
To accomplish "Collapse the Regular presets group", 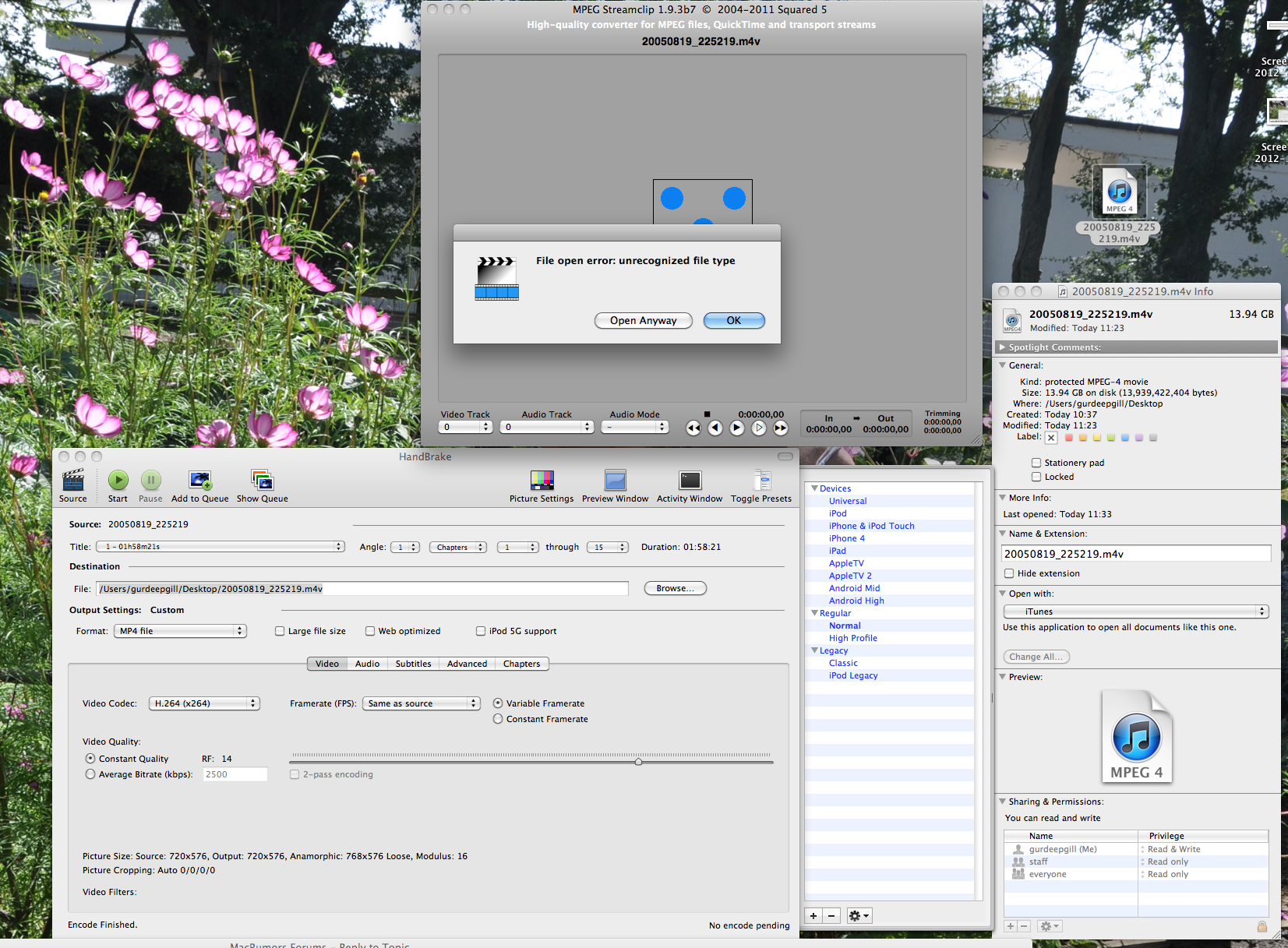I will click(x=814, y=613).
